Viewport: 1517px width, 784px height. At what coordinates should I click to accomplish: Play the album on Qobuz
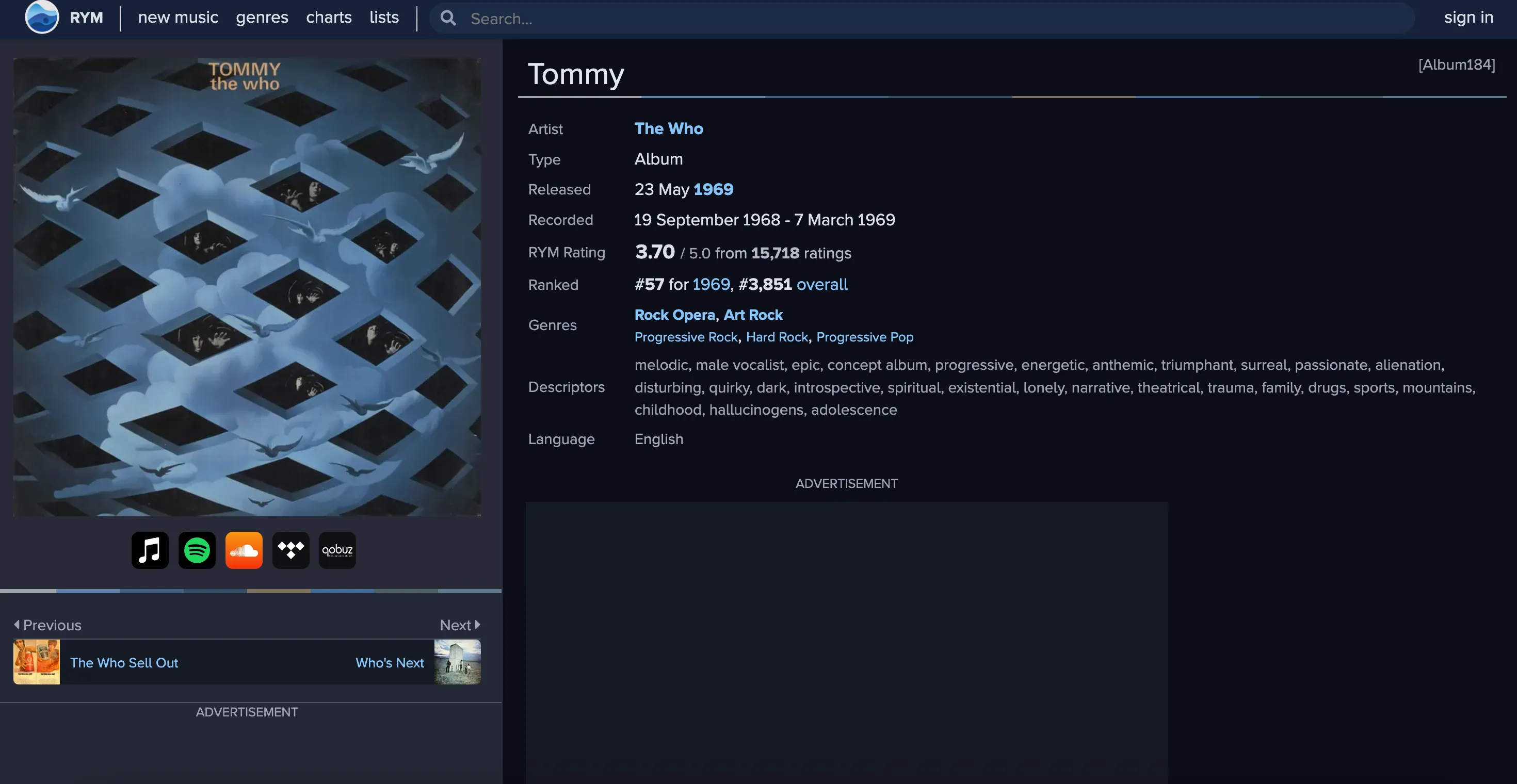coord(337,550)
